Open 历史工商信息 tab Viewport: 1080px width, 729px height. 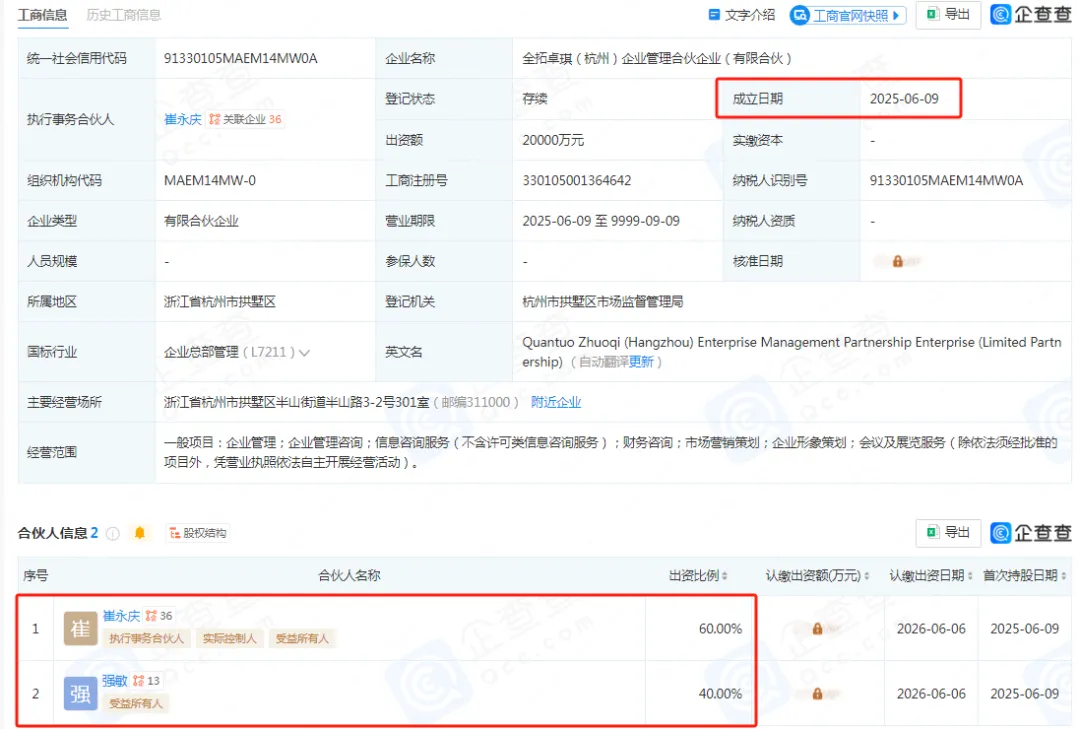click(123, 15)
